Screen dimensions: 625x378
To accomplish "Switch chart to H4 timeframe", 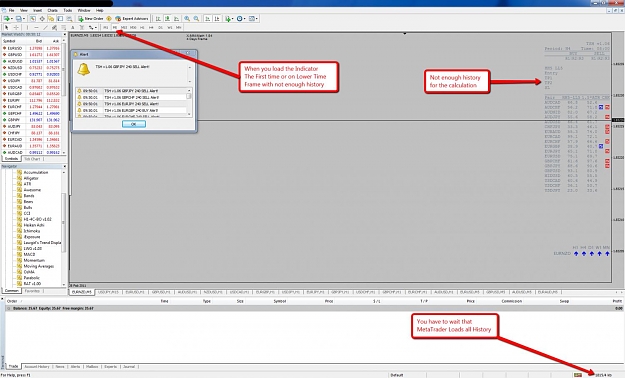I will tap(151, 28).
